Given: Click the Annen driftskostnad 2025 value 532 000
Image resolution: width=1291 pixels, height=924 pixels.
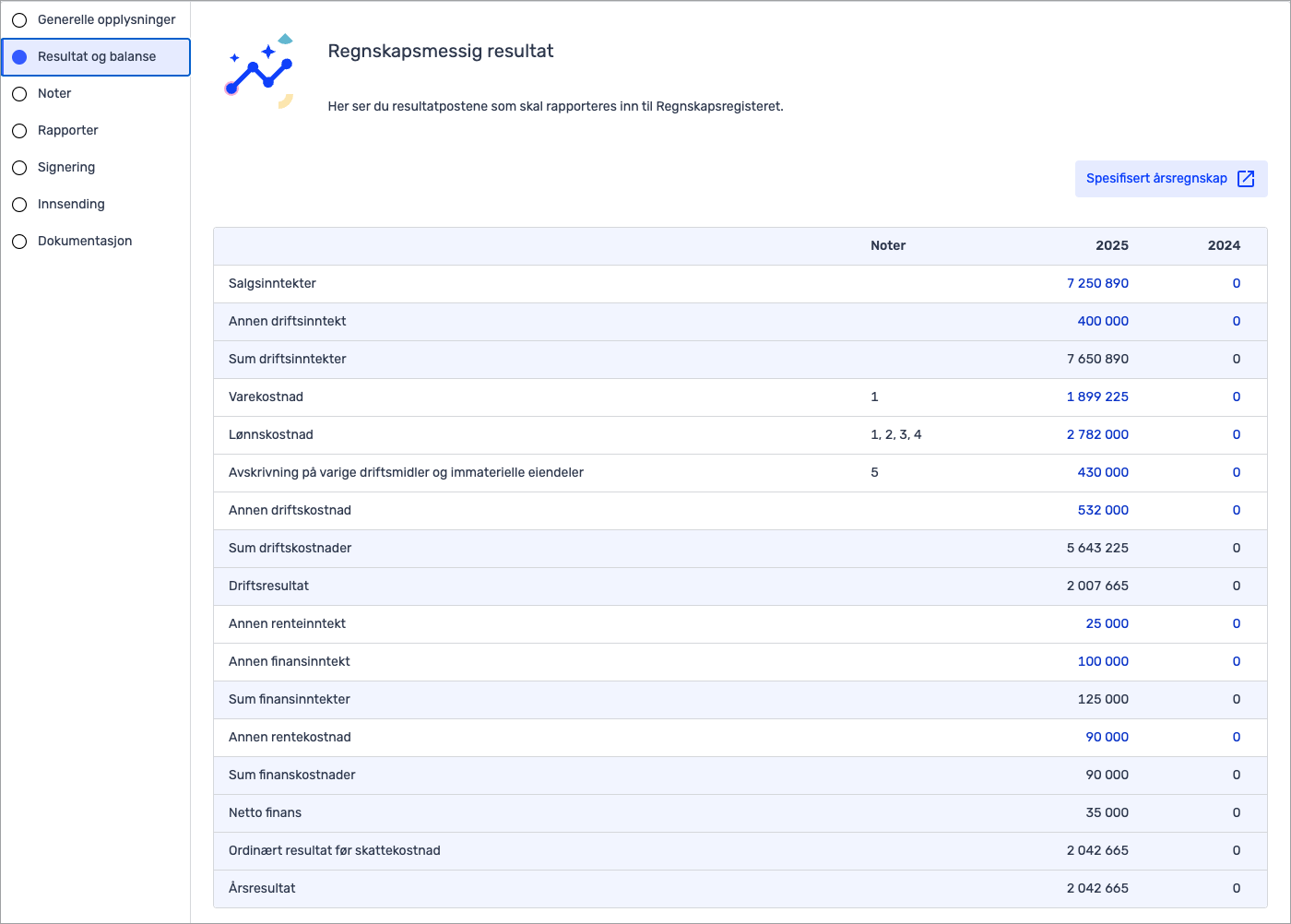Looking at the screenshot, I should [x=1103, y=511].
